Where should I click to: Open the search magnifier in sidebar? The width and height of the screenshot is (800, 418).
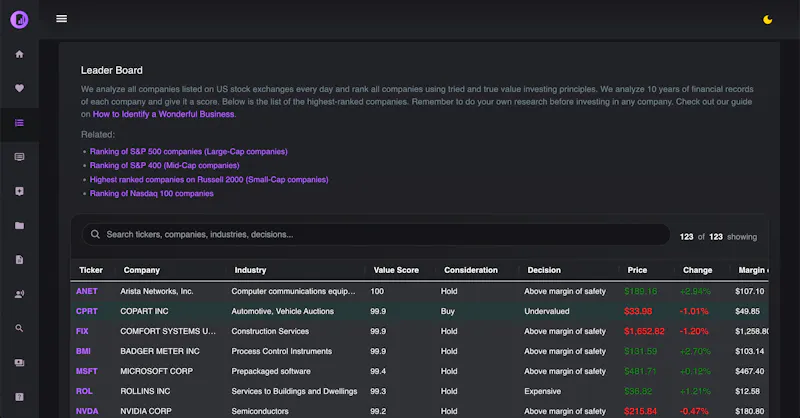(19, 328)
